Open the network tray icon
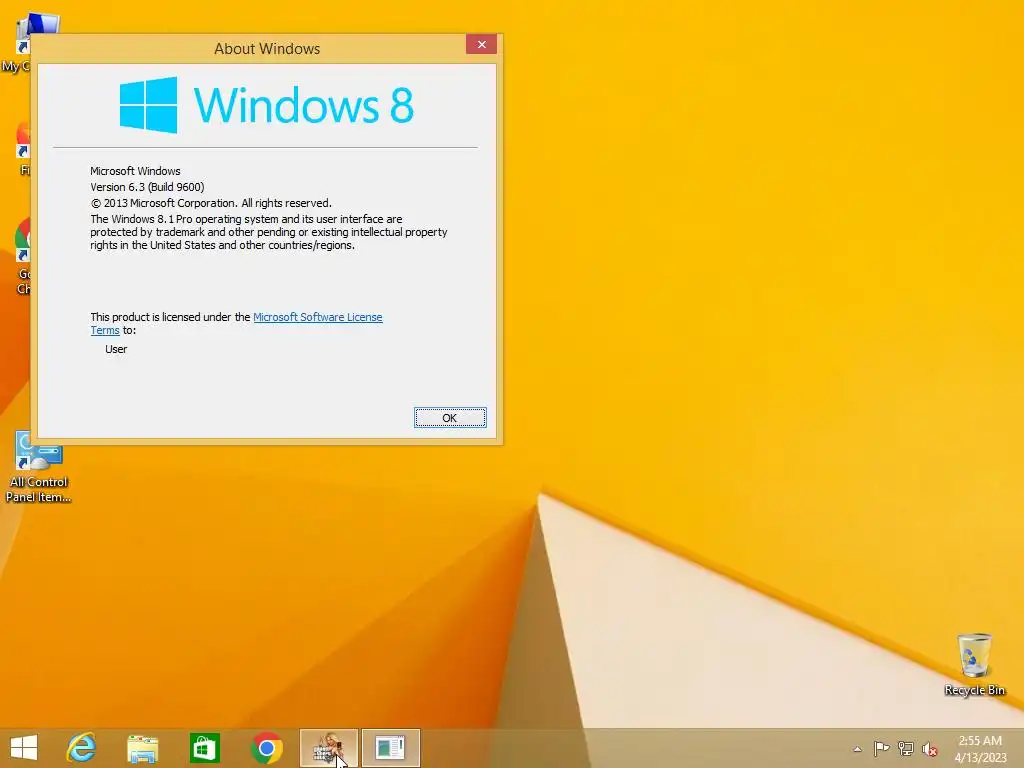The height and width of the screenshot is (768, 1024). pos(906,749)
